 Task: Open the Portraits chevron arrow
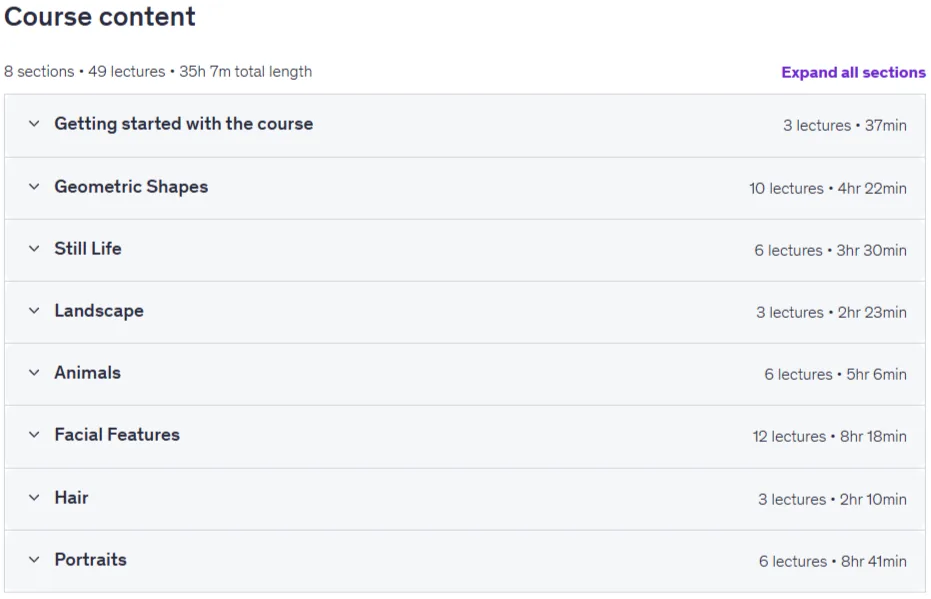pos(34,560)
